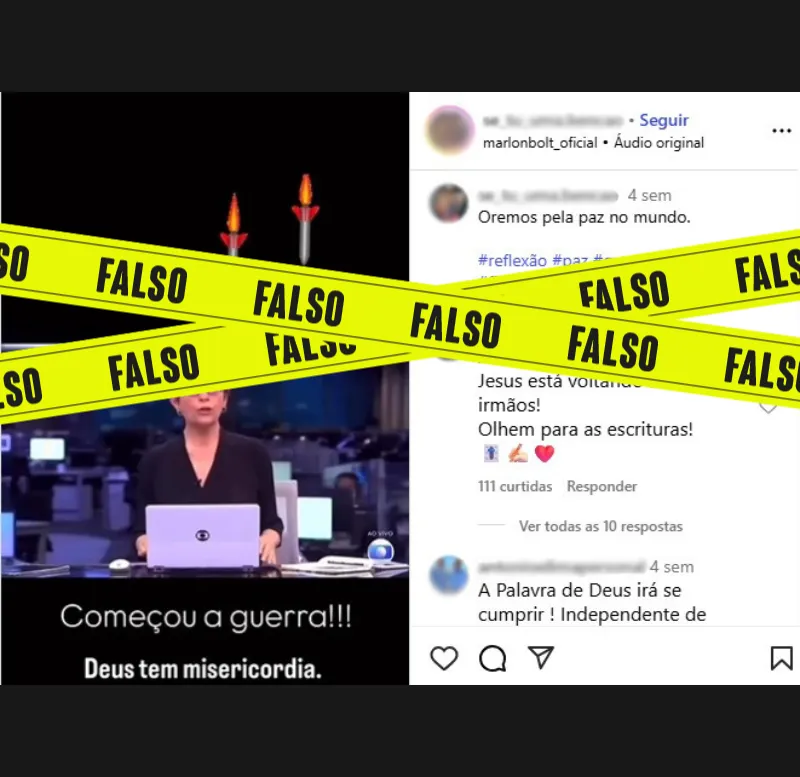Click the #reflexão hashtag
The height and width of the screenshot is (777, 800).
(x=512, y=260)
